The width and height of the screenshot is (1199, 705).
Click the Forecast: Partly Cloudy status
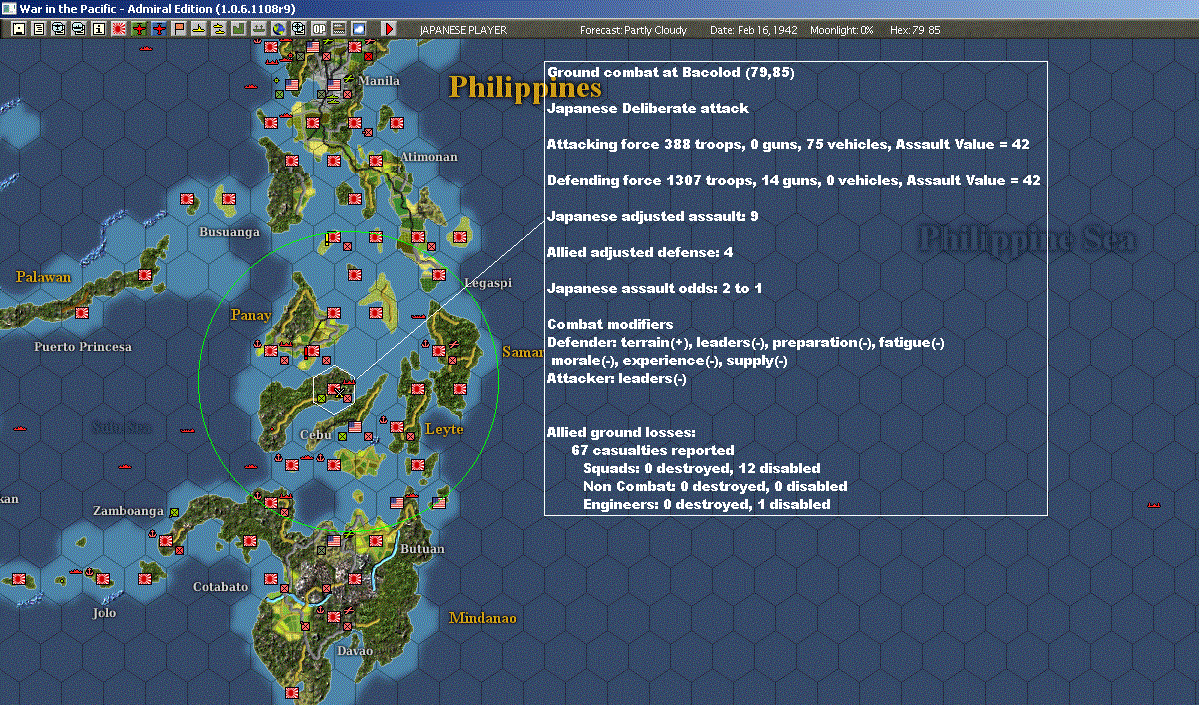[x=633, y=30]
